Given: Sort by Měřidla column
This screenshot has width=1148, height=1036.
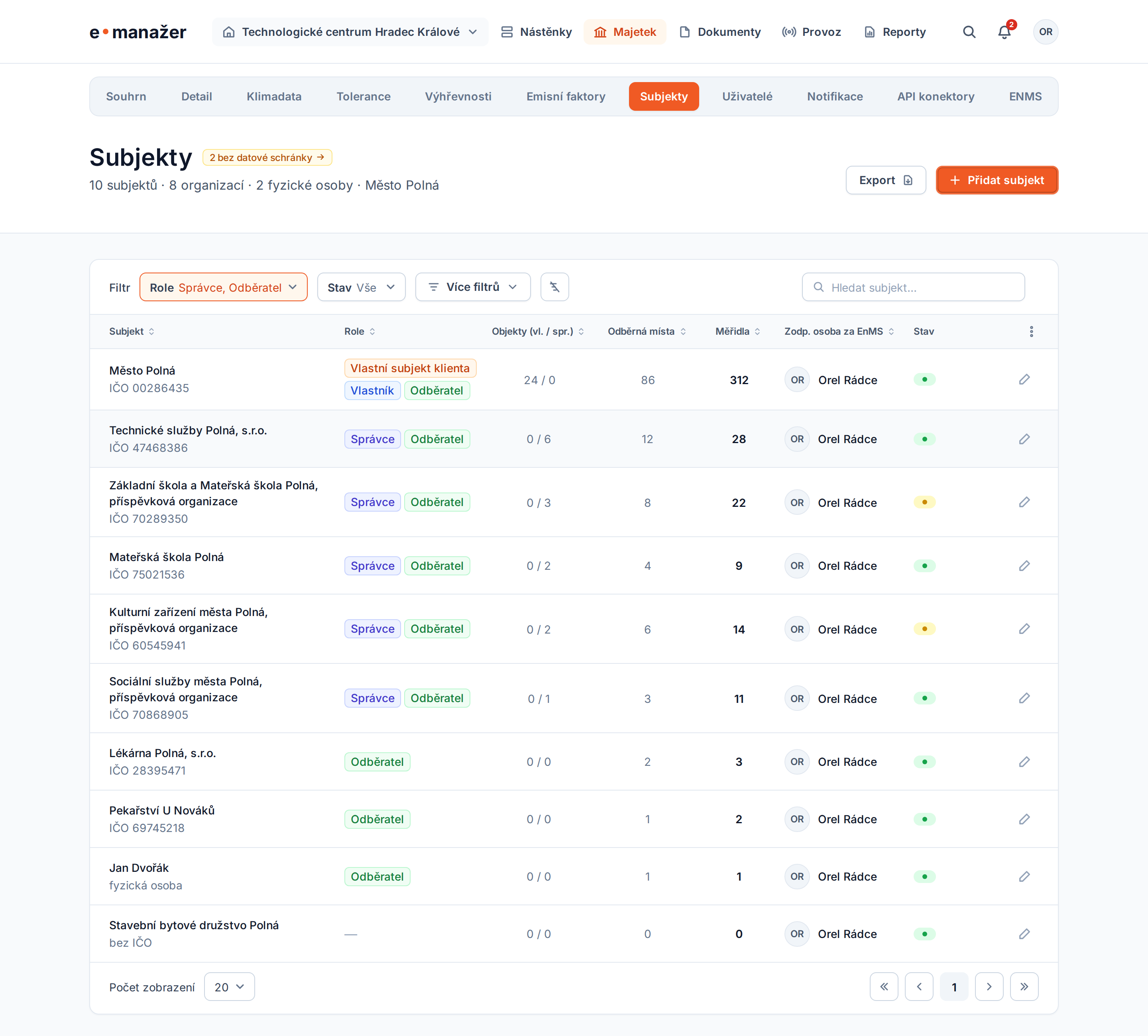Looking at the screenshot, I should click(x=738, y=331).
